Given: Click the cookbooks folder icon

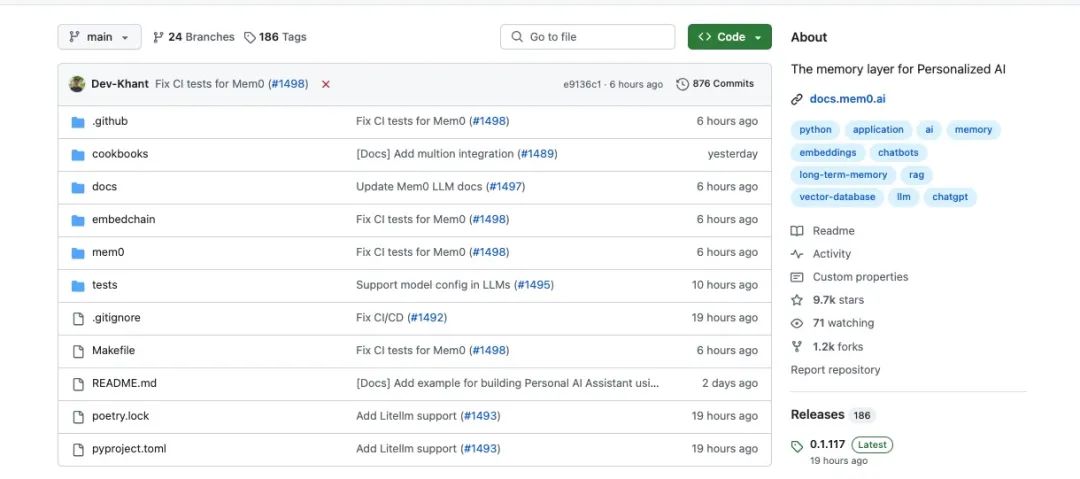Looking at the screenshot, I should pos(78,154).
